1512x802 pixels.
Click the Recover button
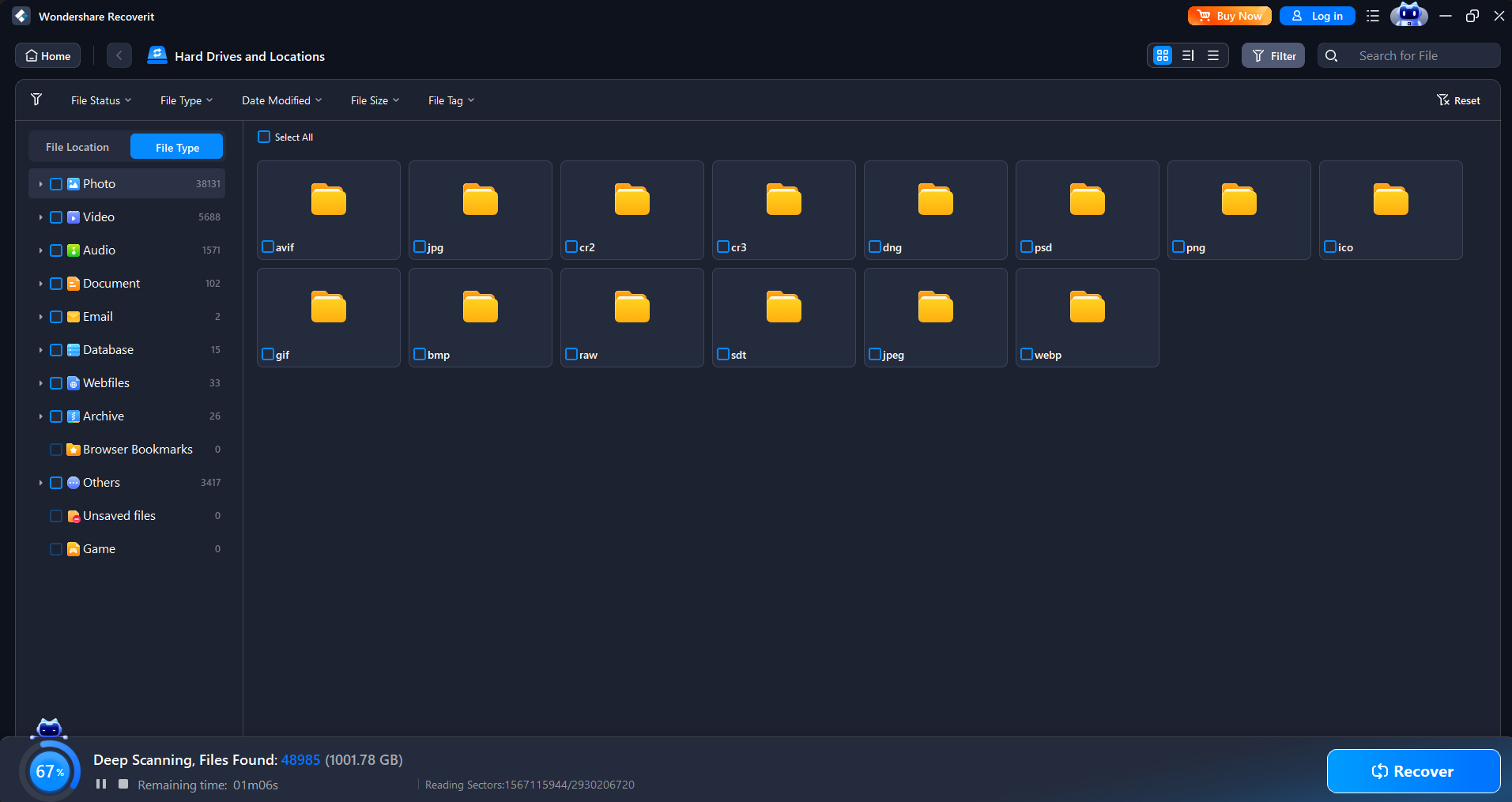tap(1413, 771)
